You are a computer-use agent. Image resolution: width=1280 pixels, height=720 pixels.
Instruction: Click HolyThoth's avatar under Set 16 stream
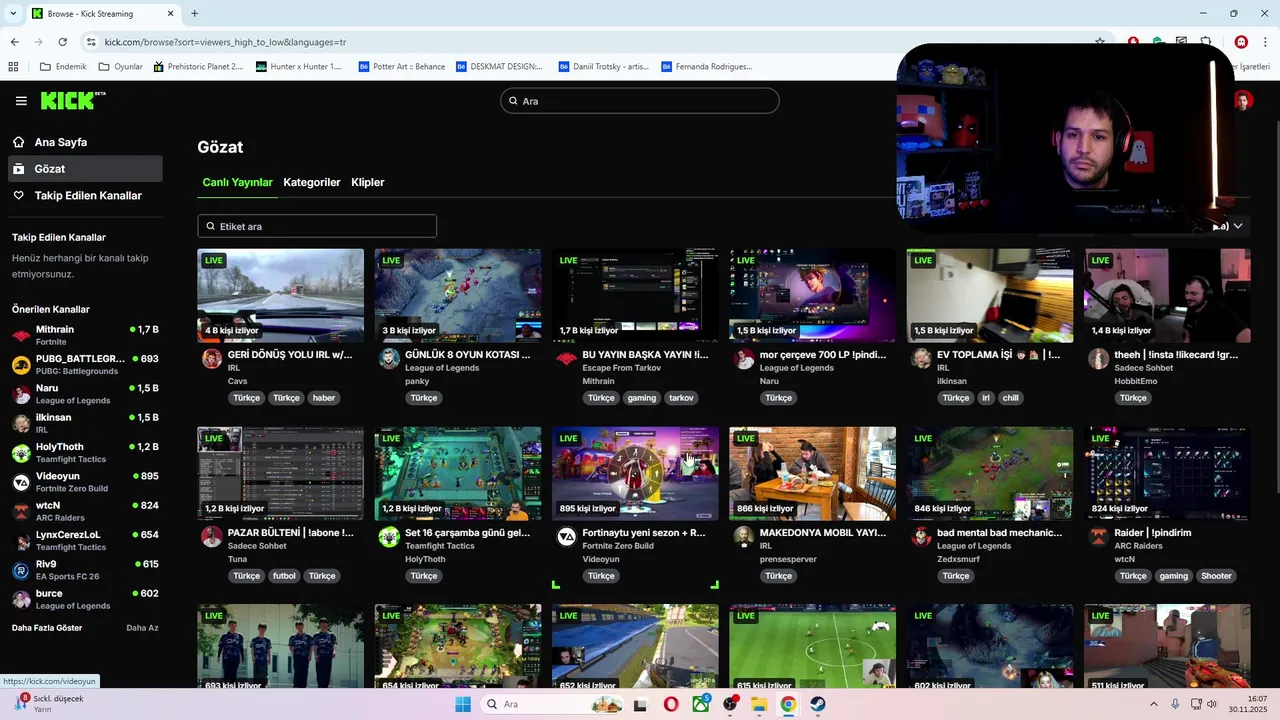(x=389, y=537)
